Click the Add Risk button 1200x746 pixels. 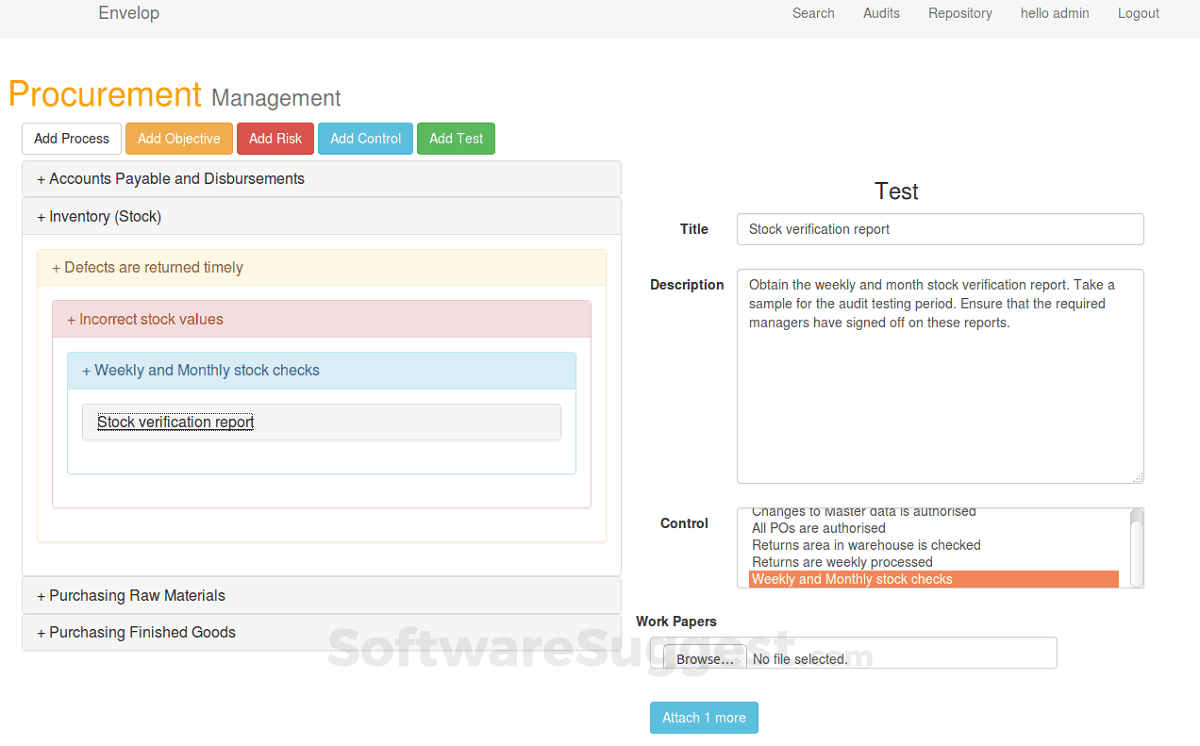[275, 138]
